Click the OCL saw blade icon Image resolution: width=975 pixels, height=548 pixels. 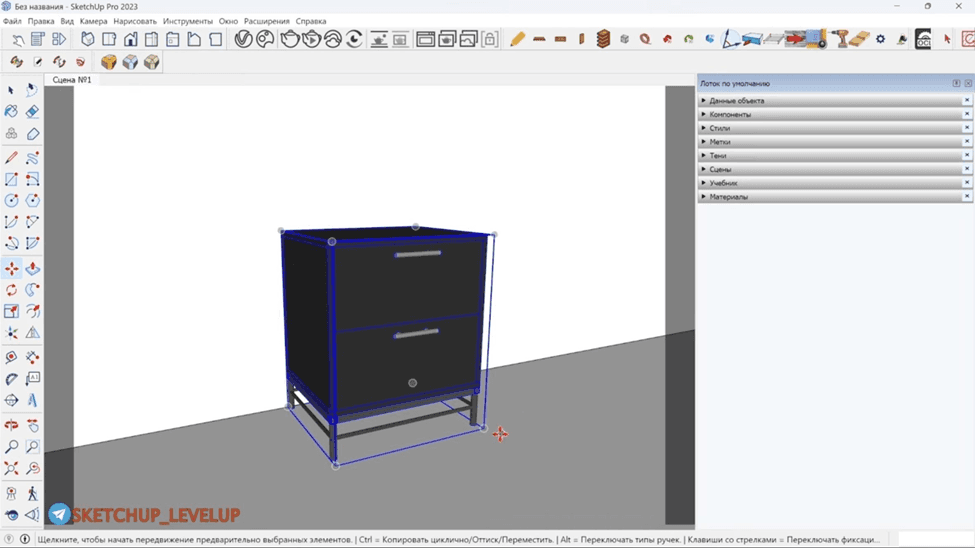(x=923, y=39)
